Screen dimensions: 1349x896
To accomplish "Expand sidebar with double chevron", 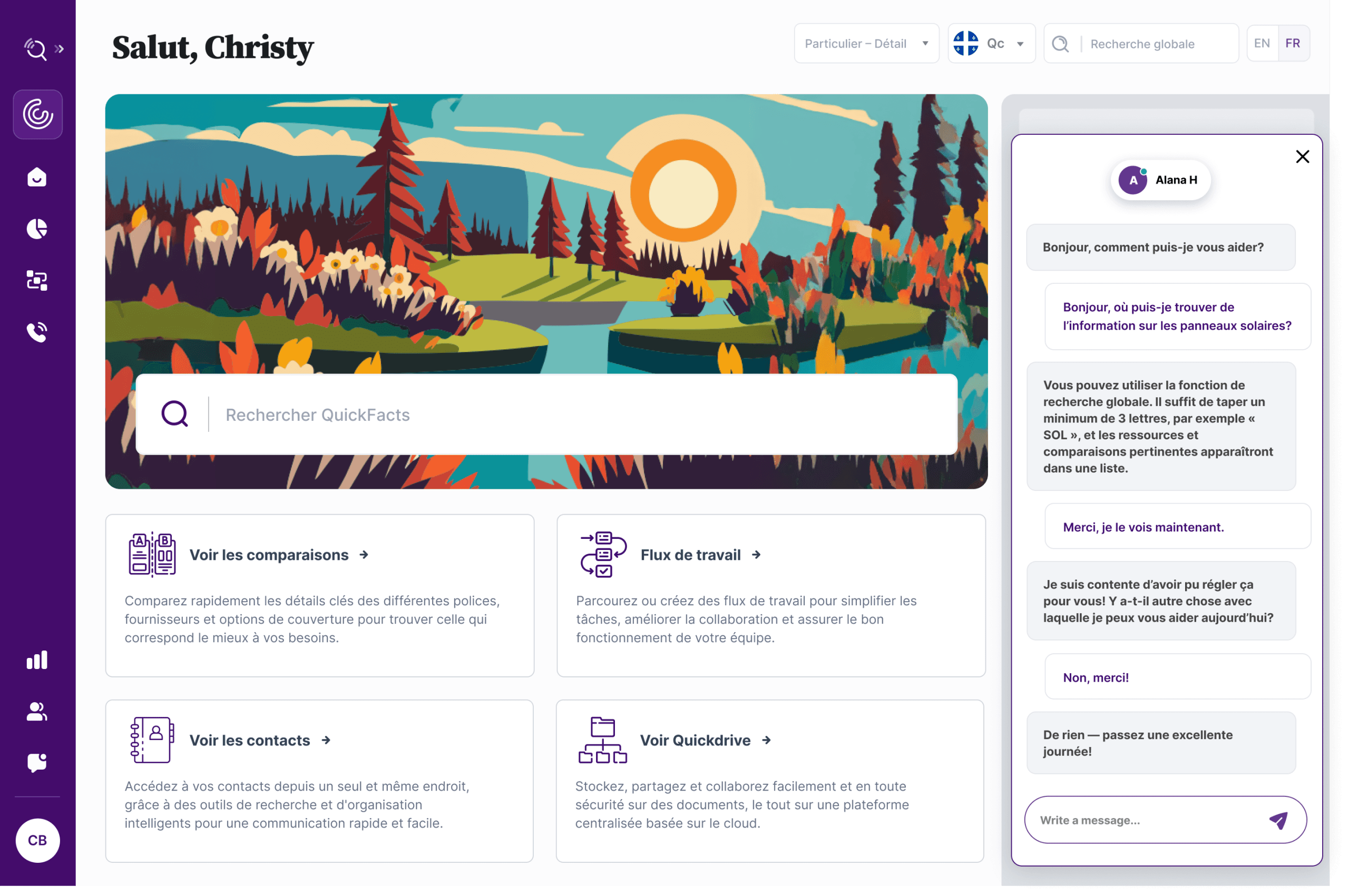I will pyautogui.click(x=60, y=49).
